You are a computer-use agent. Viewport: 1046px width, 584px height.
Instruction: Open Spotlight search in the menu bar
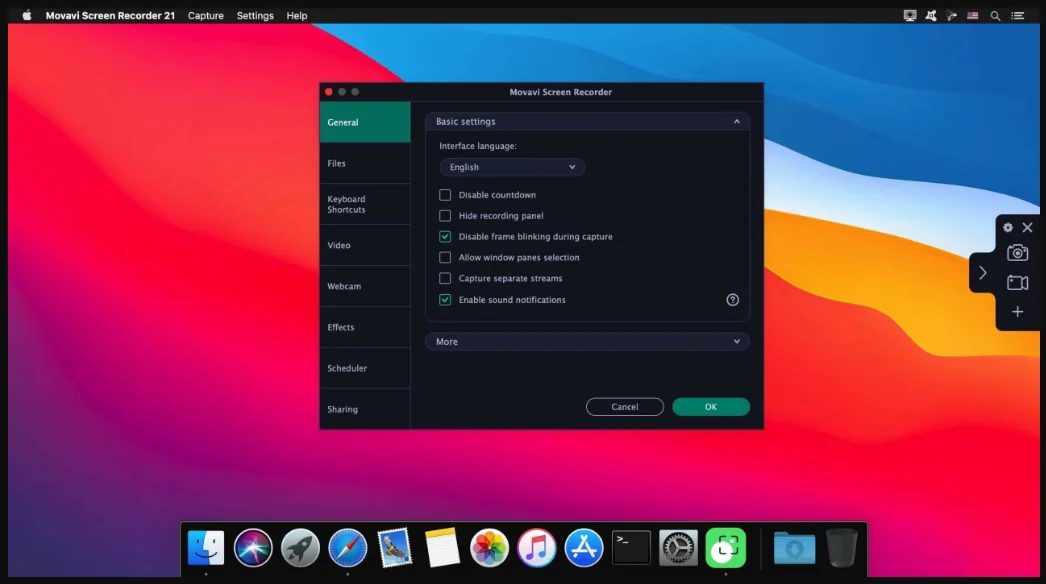pos(995,15)
